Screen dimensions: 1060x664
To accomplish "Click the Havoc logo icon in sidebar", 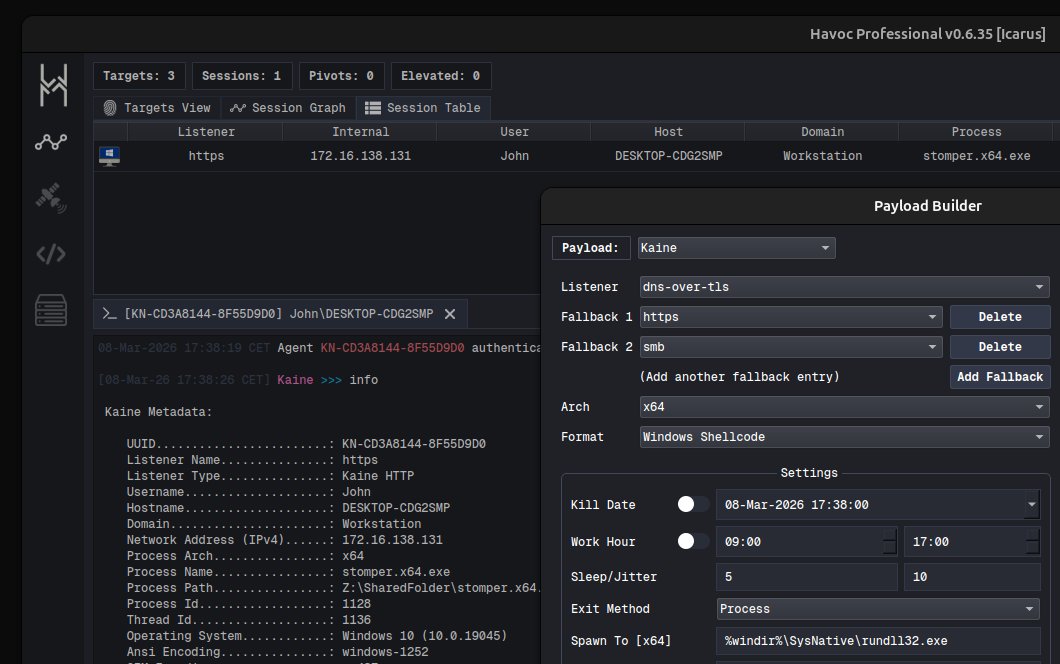I will point(53,85).
